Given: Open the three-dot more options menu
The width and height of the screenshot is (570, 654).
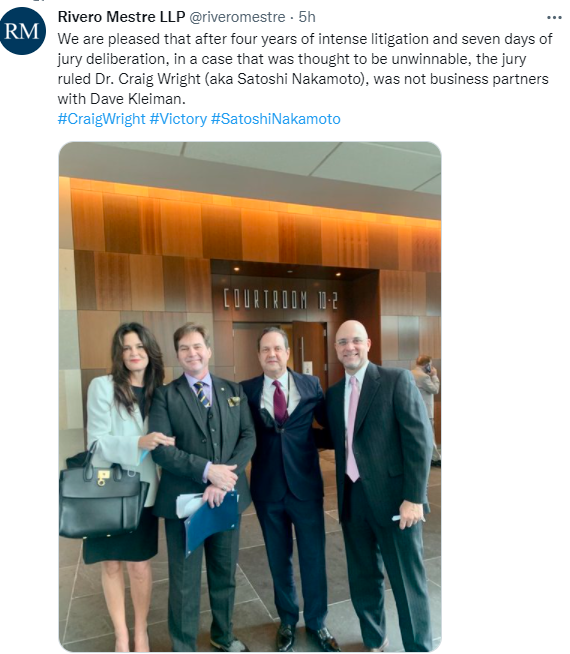Looking at the screenshot, I should (x=554, y=18).
